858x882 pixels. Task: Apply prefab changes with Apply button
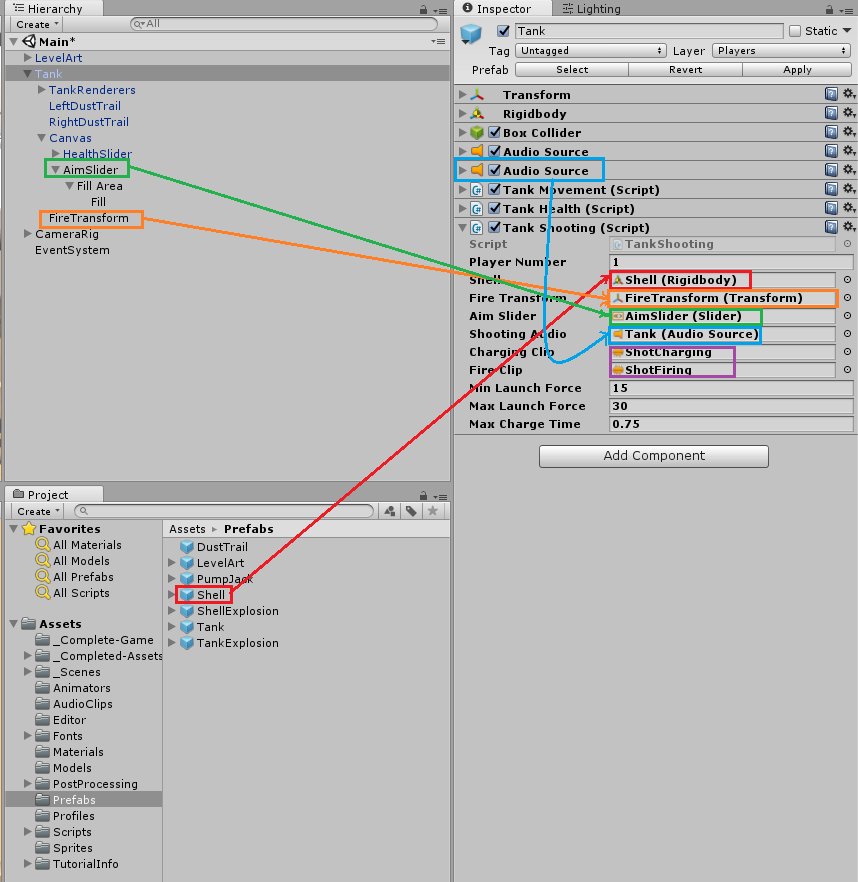[x=797, y=69]
